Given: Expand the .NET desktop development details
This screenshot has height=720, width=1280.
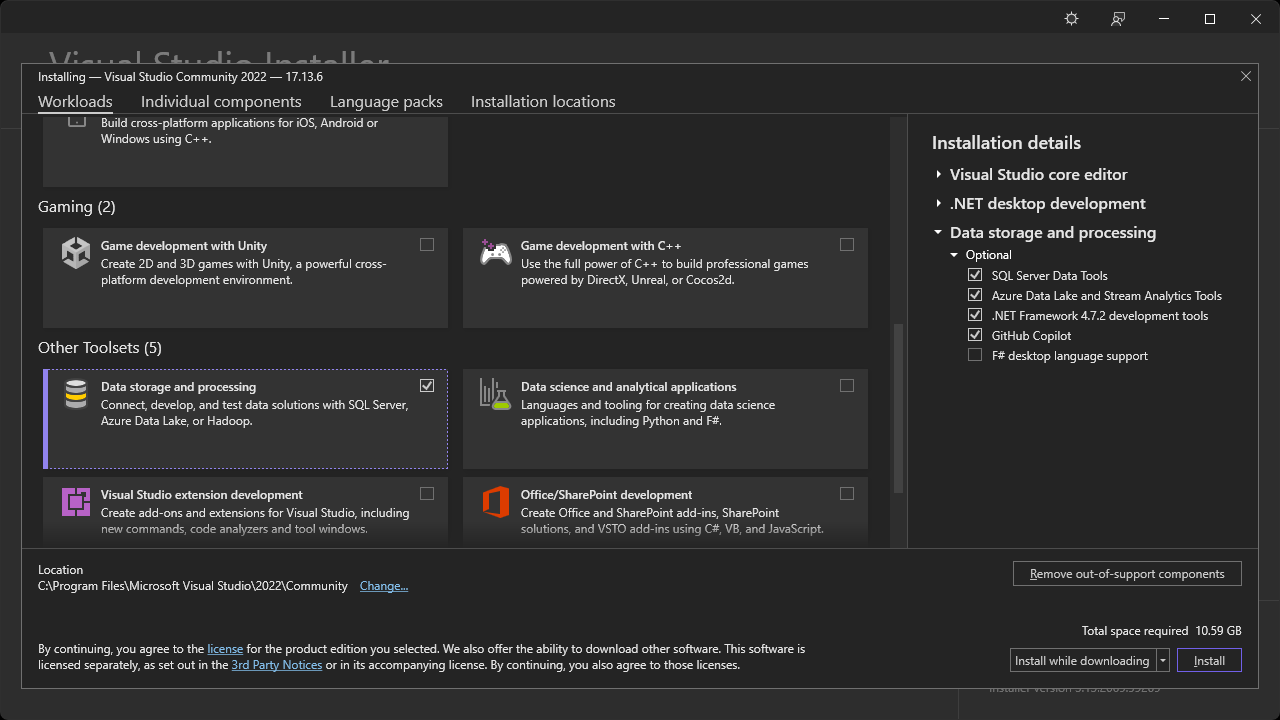Looking at the screenshot, I should [937, 203].
